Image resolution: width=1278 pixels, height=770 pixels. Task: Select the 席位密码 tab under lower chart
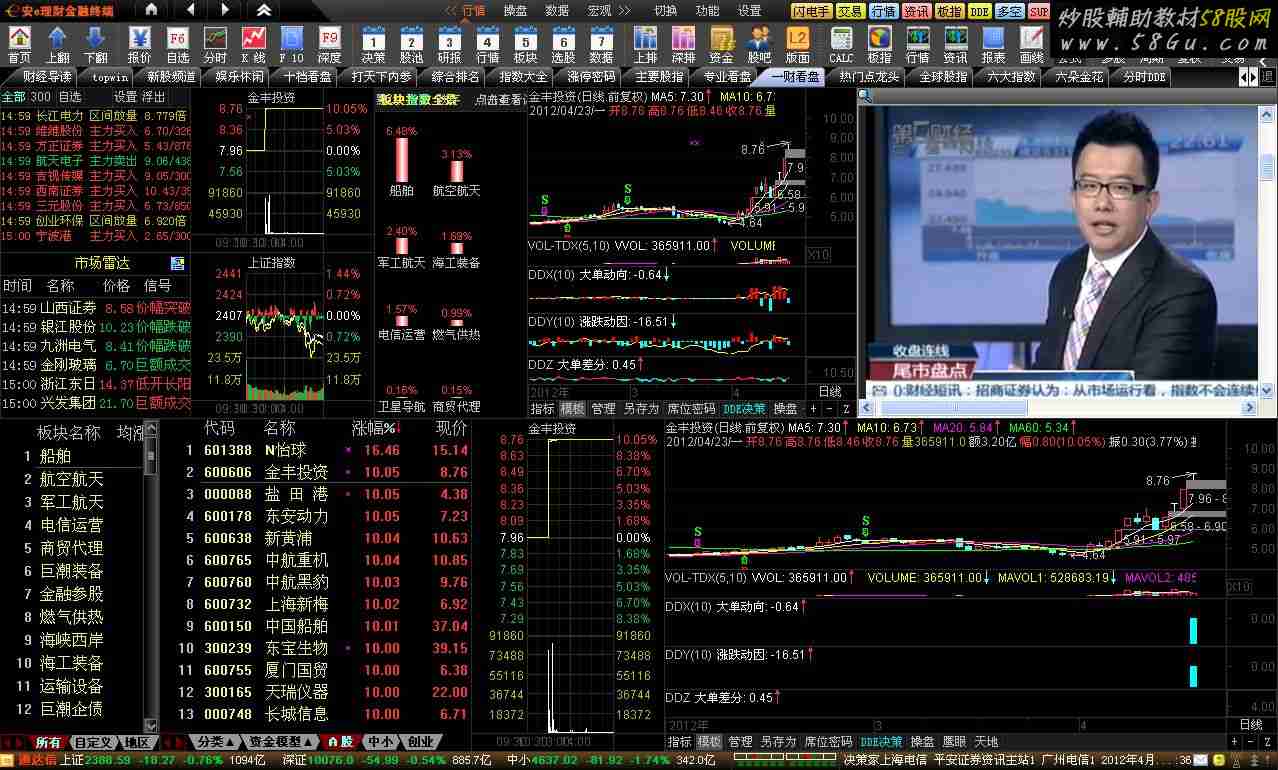coord(829,742)
